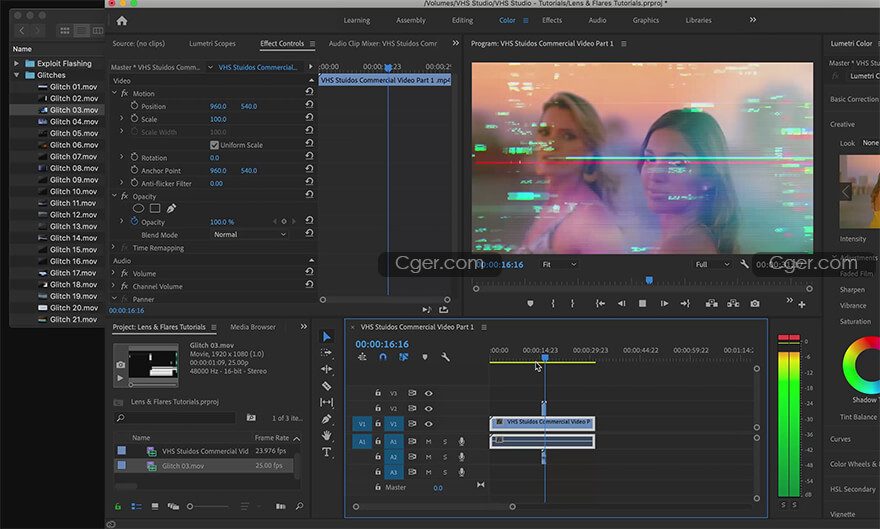
Task: Expand the Volume audio effect
Action: tap(114, 273)
